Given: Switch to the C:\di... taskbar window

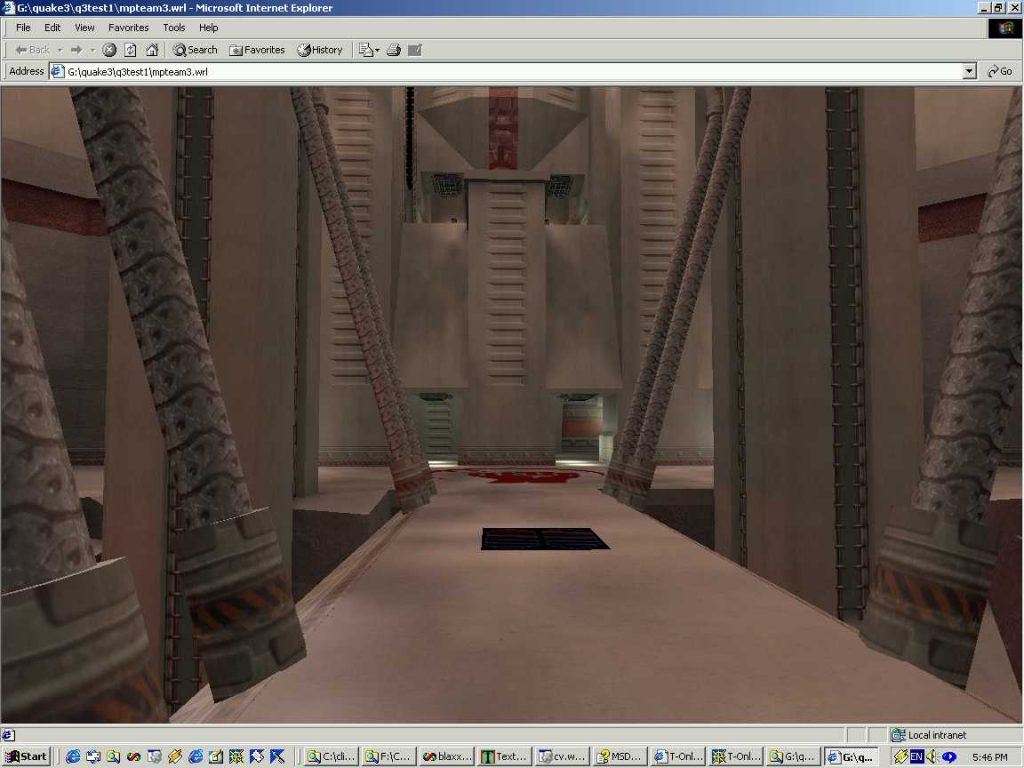Looking at the screenshot, I should [331, 756].
